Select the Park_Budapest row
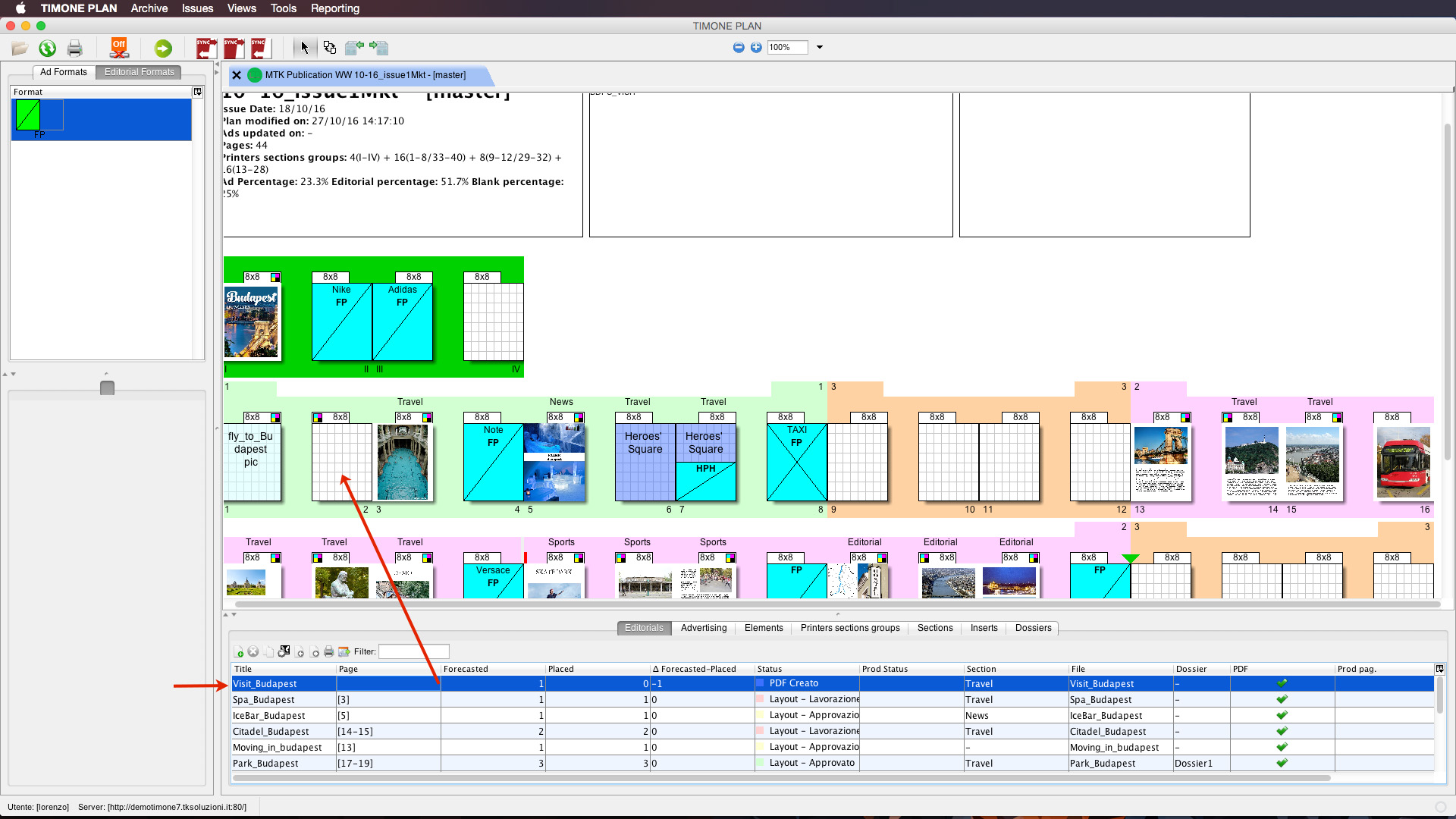Viewport: 1456px width, 819px height. 832,764
